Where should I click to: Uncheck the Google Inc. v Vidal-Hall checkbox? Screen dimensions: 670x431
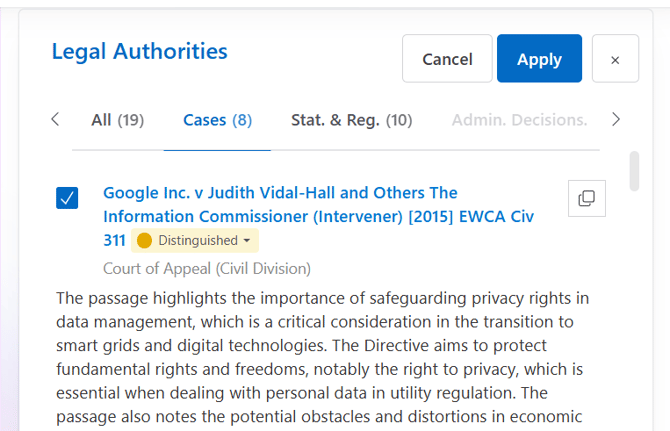click(67, 198)
